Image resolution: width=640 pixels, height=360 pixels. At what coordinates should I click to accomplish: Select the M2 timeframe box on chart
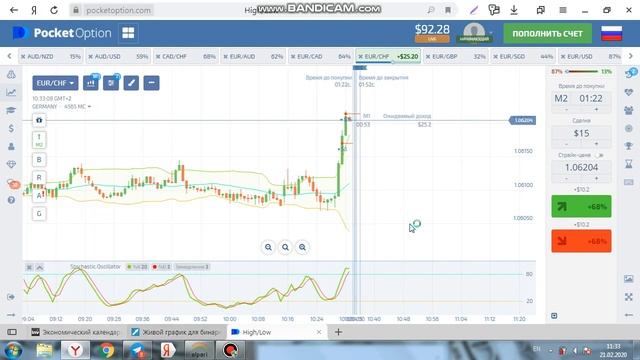[39, 140]
